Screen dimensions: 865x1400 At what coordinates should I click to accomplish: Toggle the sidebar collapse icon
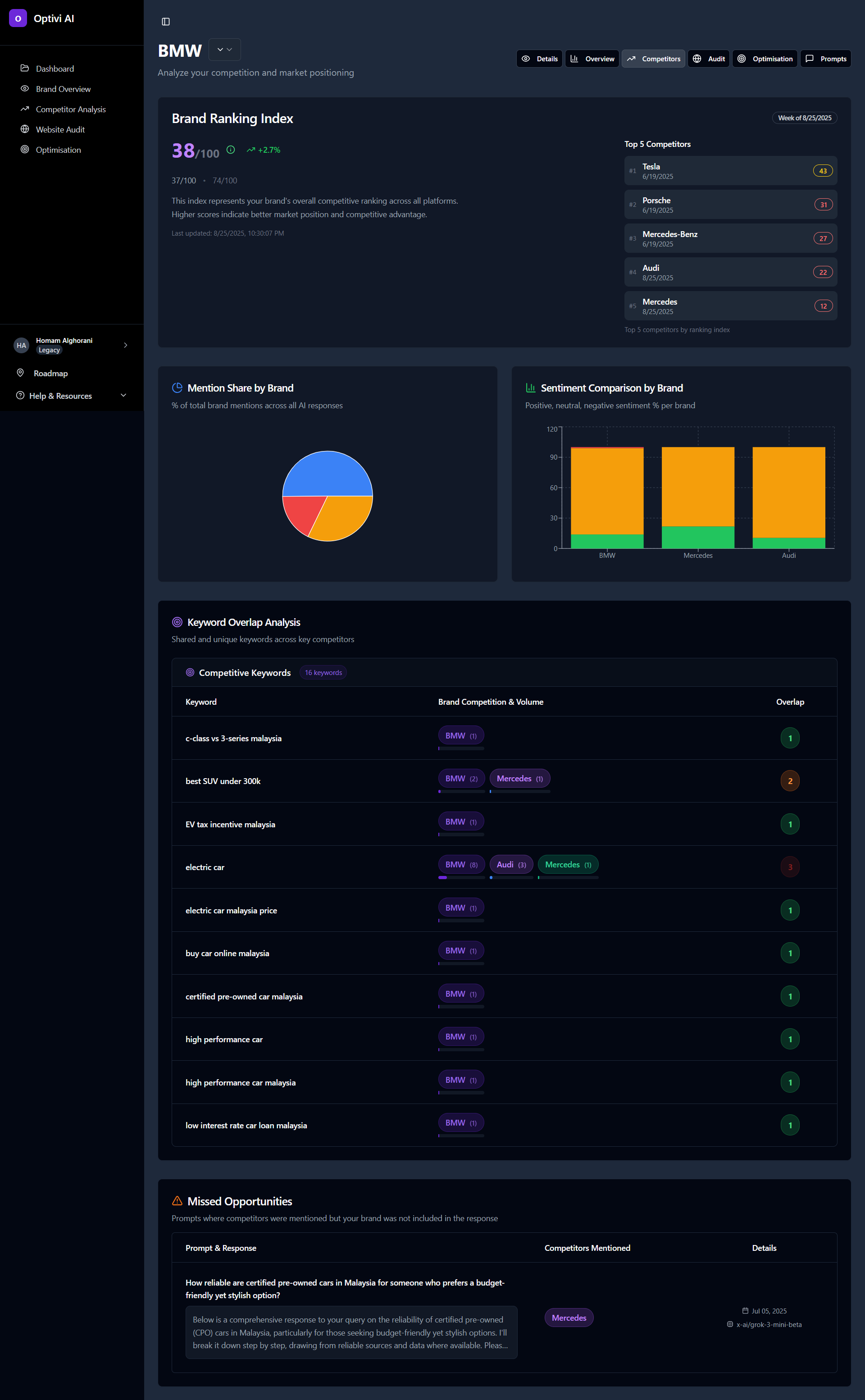click(166, 22)
